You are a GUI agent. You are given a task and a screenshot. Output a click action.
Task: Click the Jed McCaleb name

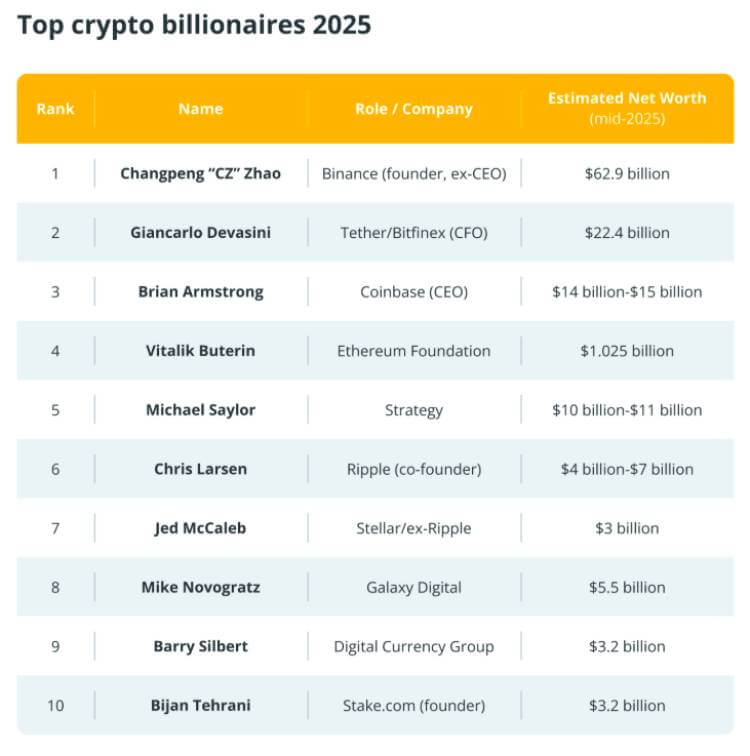[200, 528]
